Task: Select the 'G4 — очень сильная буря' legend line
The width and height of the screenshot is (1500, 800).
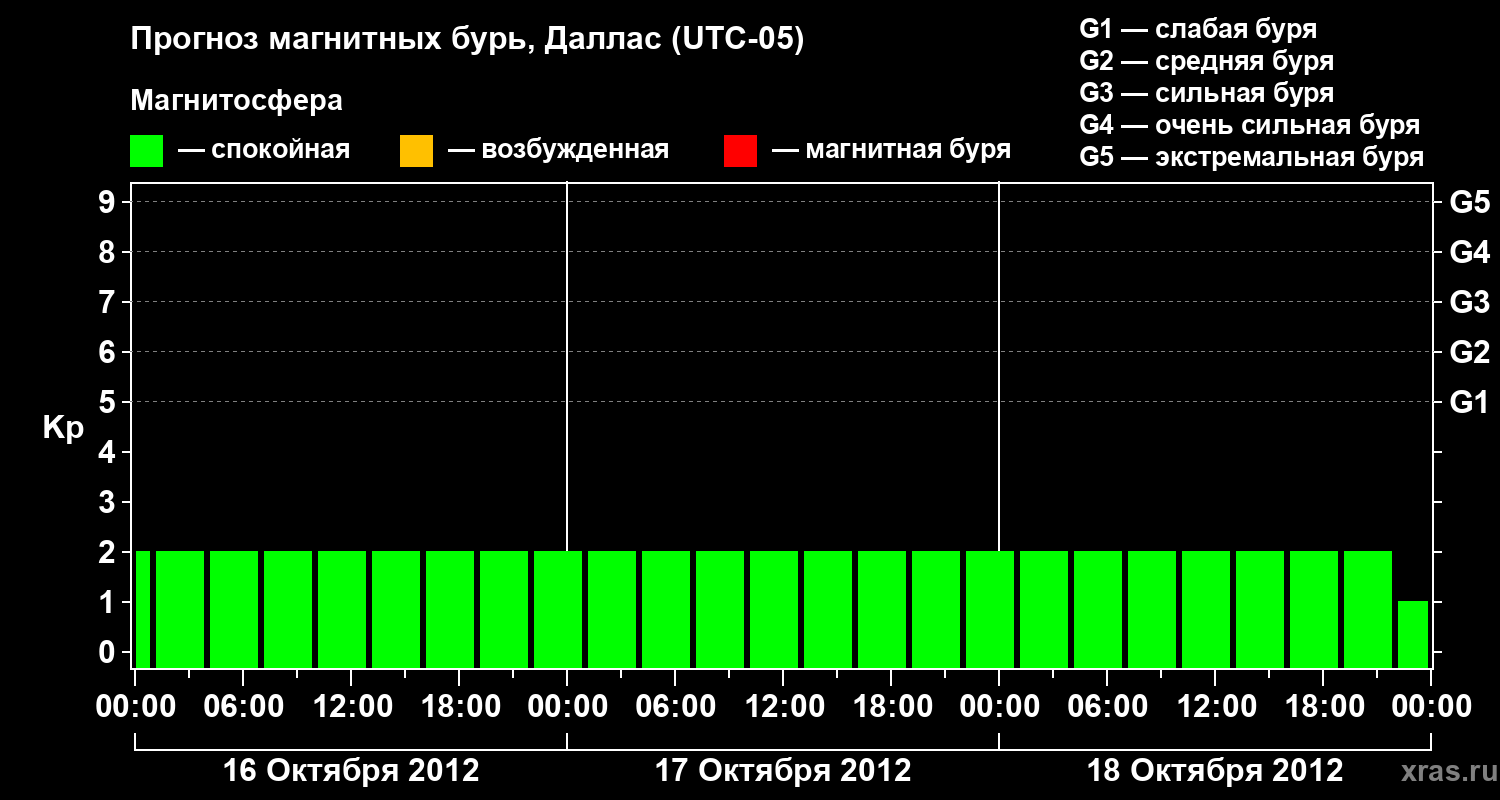Action: click(x=1250, y=124)
